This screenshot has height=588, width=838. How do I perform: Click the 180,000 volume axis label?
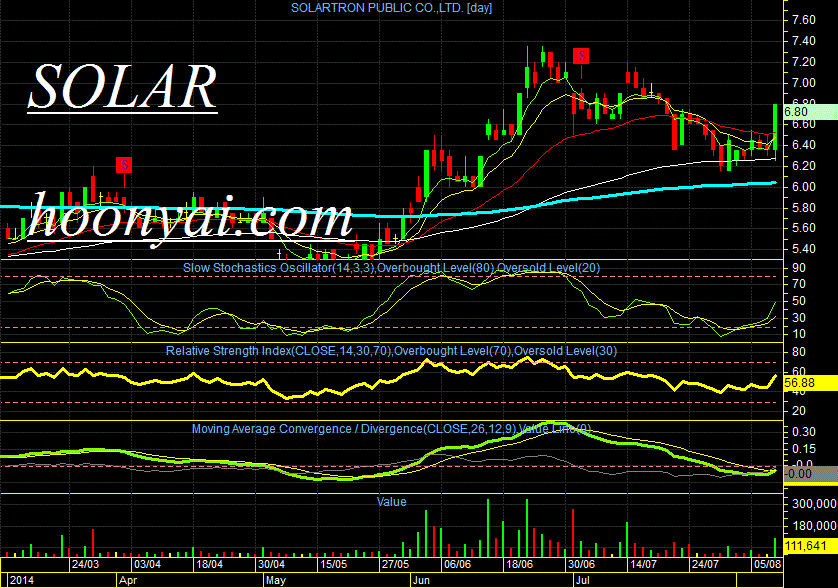pos(814,527)
